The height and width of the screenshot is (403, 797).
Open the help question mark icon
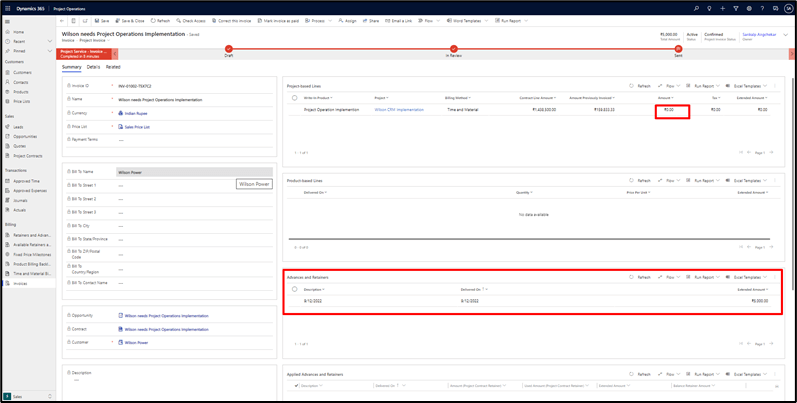(762, 8)
